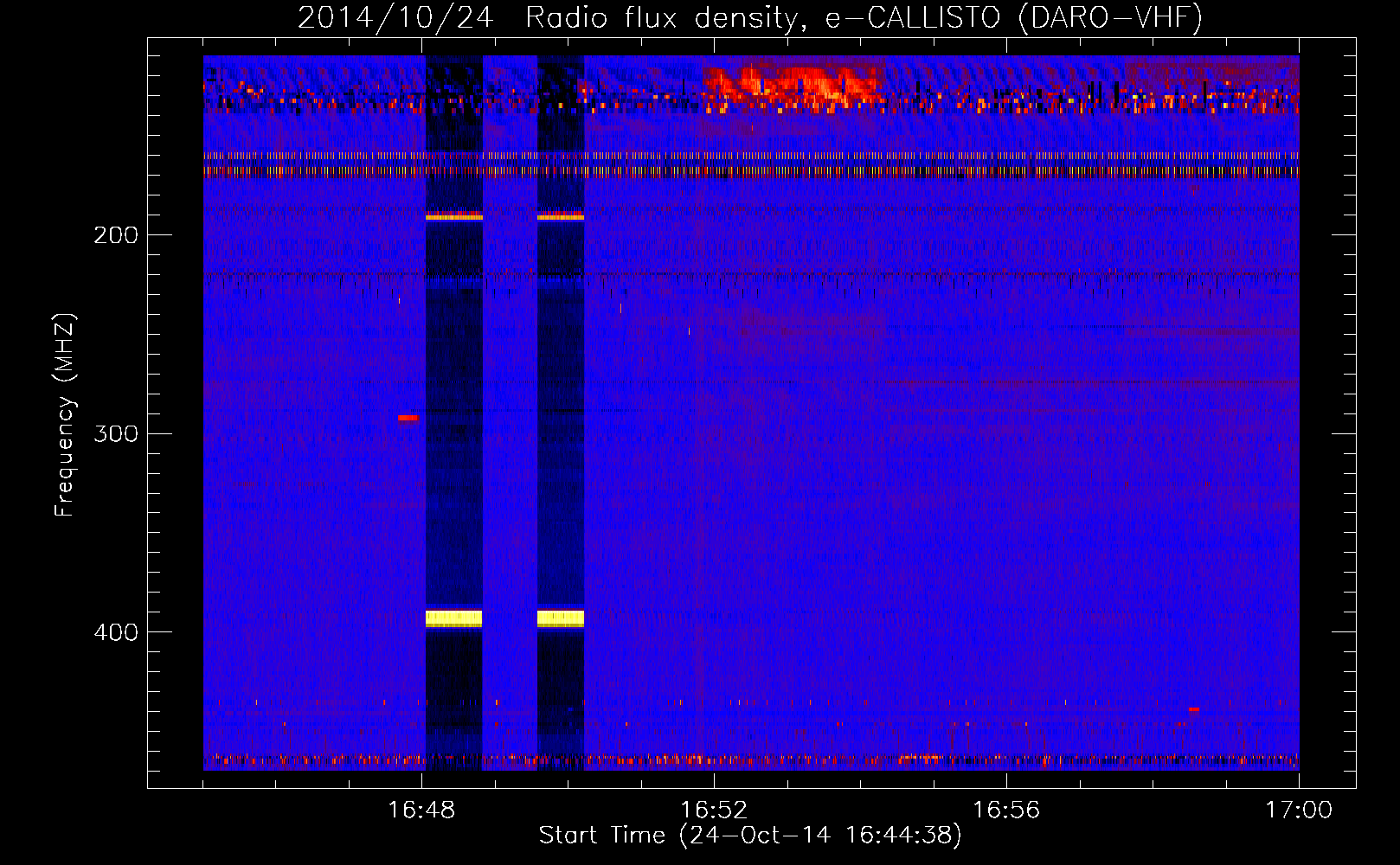Click the second orange line just above 200 MHz

coord(561,215)
